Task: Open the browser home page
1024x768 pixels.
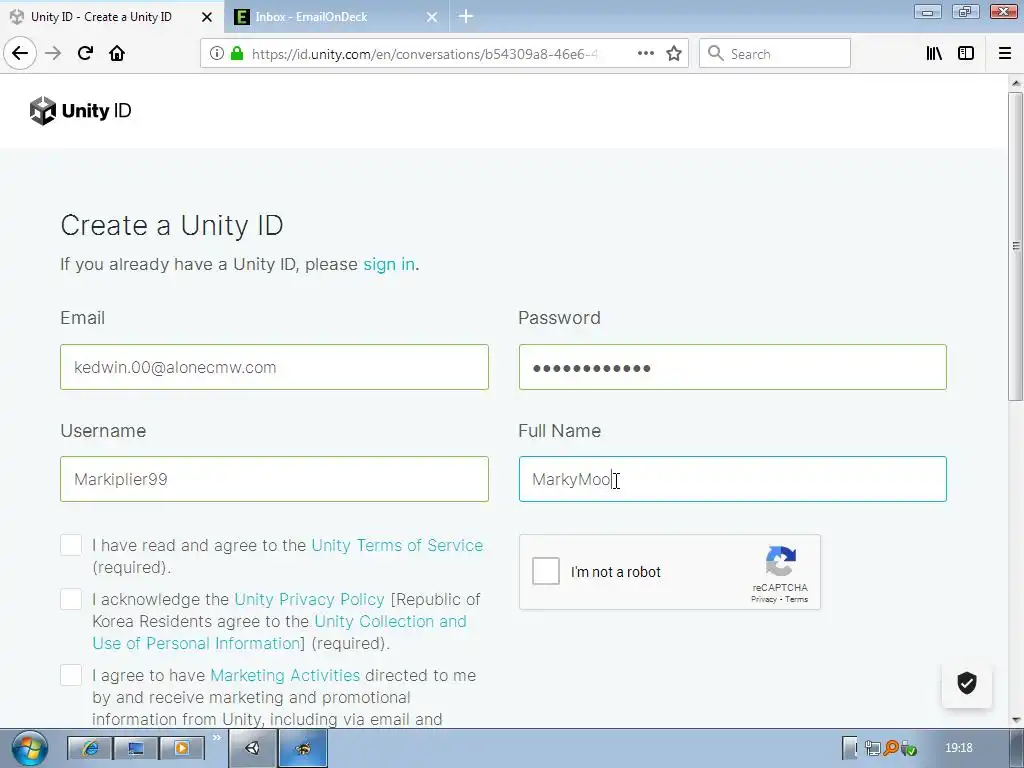Action: [x=117, y=53]
